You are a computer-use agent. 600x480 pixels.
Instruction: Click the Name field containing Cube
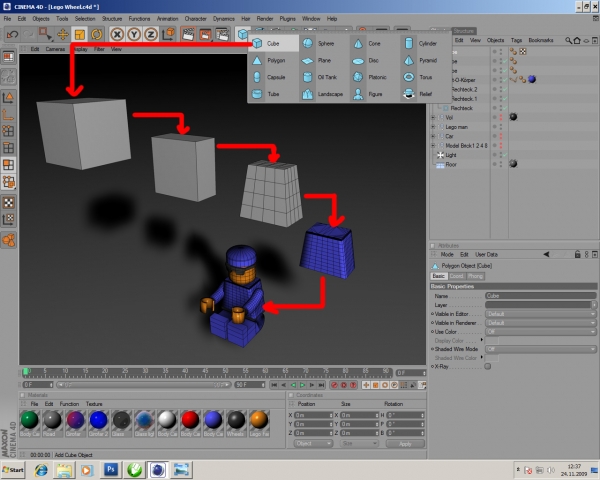[541, 296]
